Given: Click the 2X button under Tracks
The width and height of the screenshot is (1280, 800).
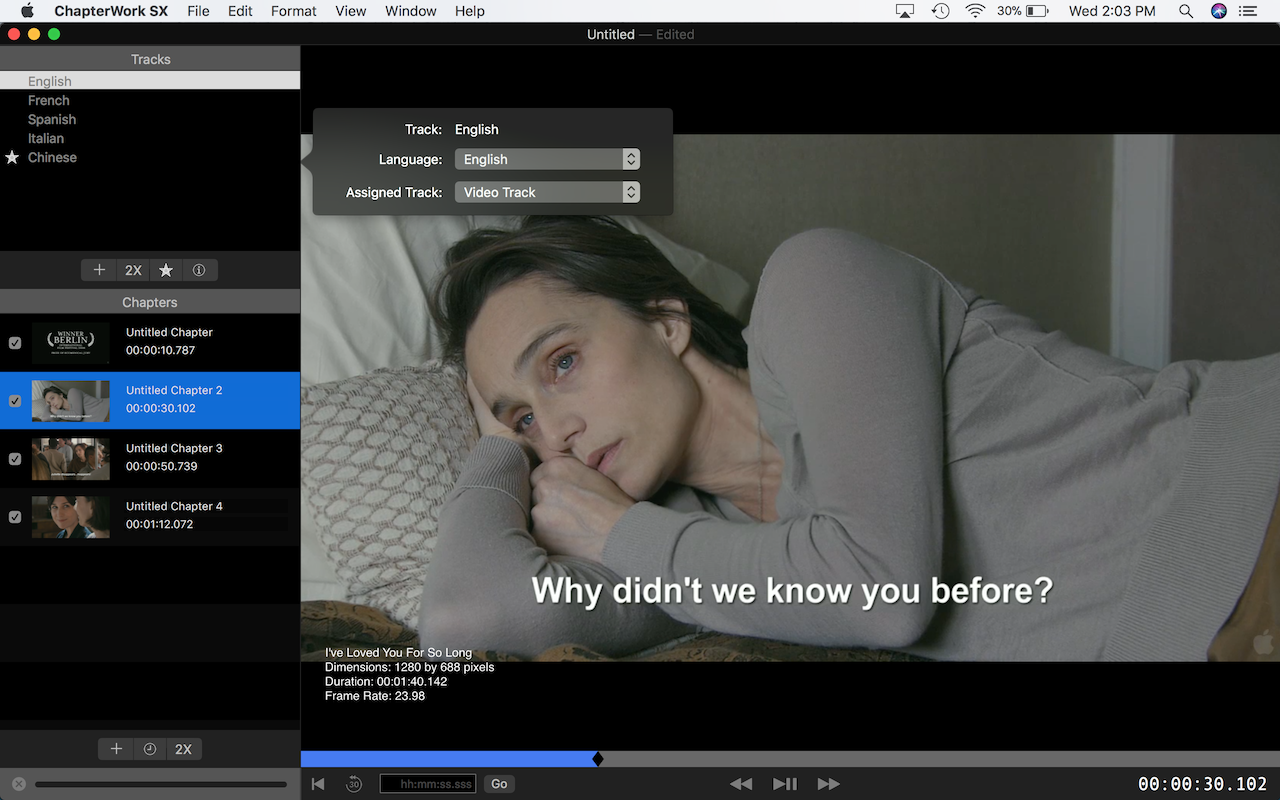Looking at the screenshot, I should (x=133, y=270).
